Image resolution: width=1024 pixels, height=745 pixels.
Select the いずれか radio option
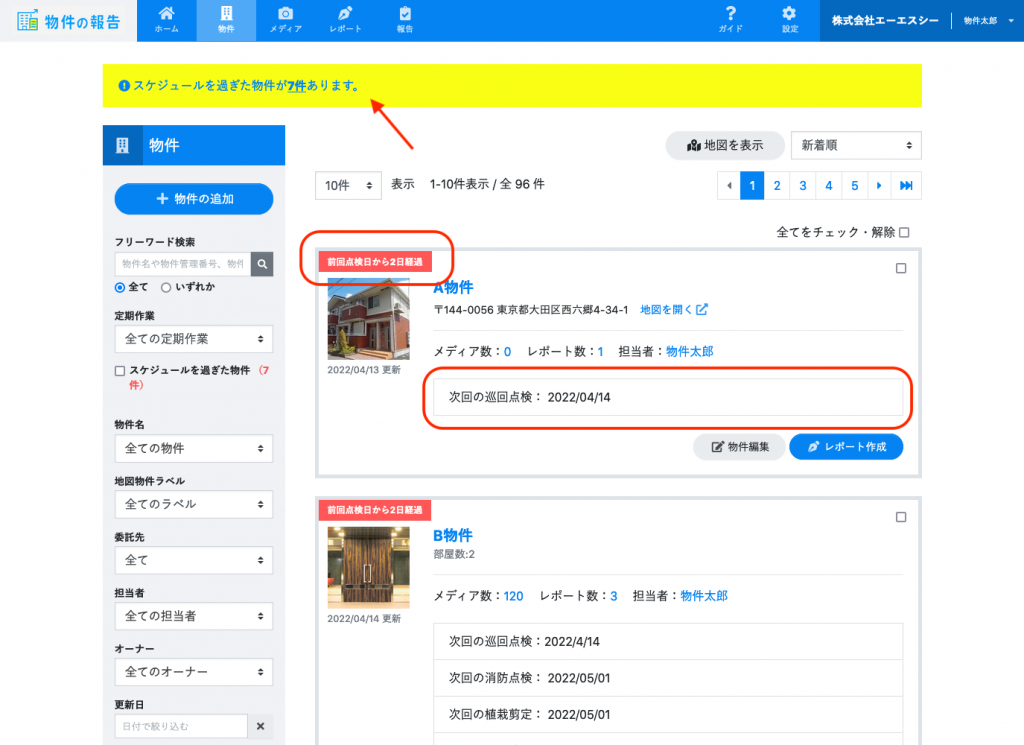(x=166, y=287)
